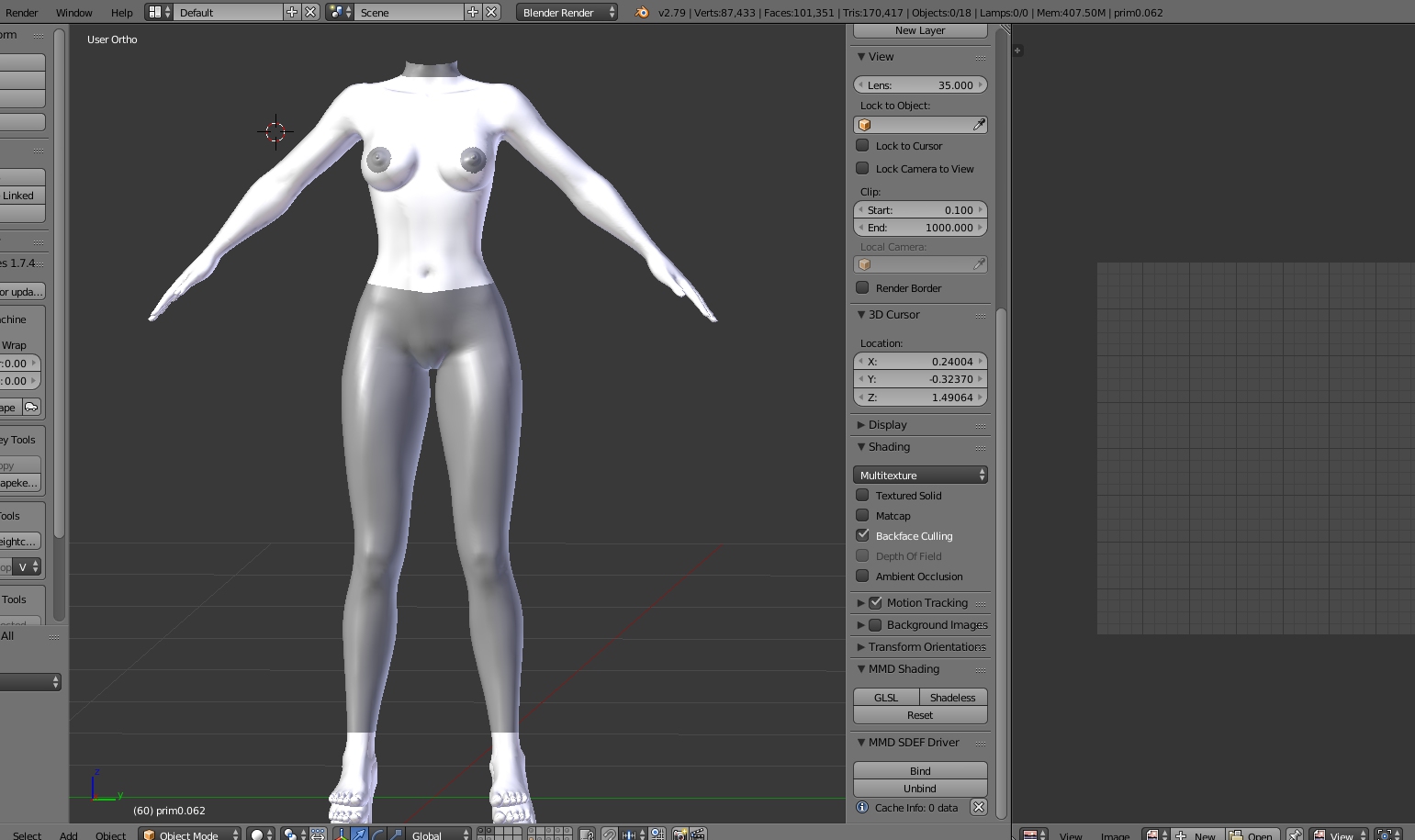Collapse the MMD Shading panel
This screenshot has height=840, width=1415.
point(861,669)
